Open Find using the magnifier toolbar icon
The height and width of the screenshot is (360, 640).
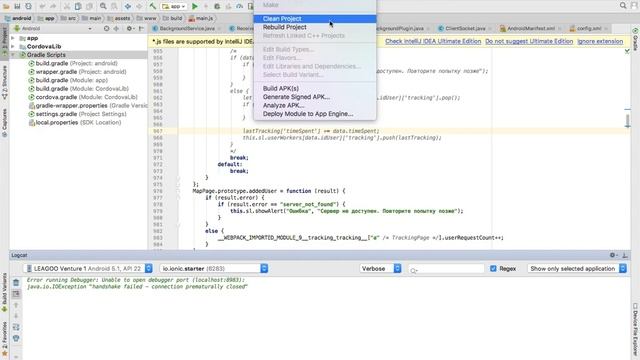point(103,6)
